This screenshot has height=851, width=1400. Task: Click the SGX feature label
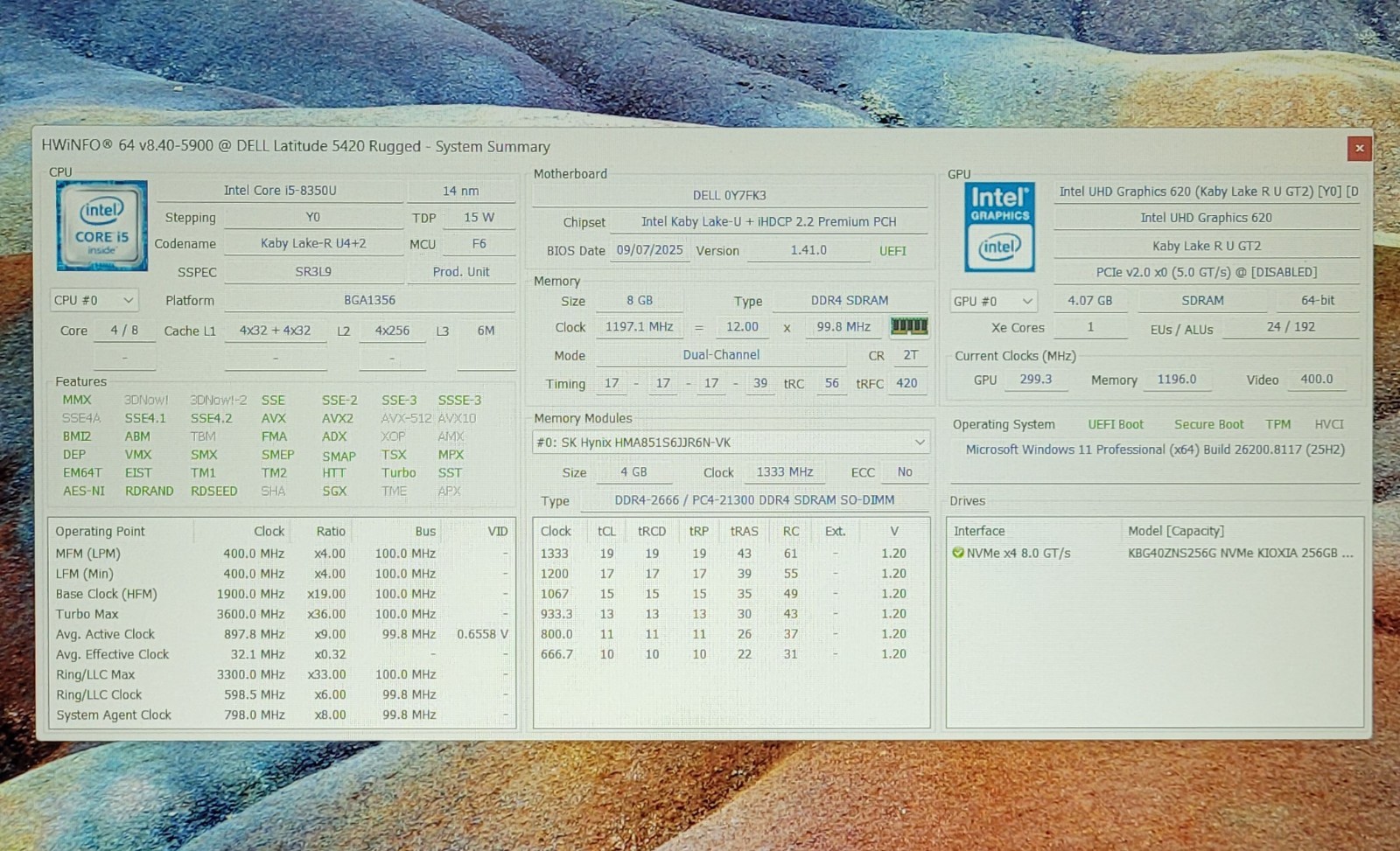point(333,492)
